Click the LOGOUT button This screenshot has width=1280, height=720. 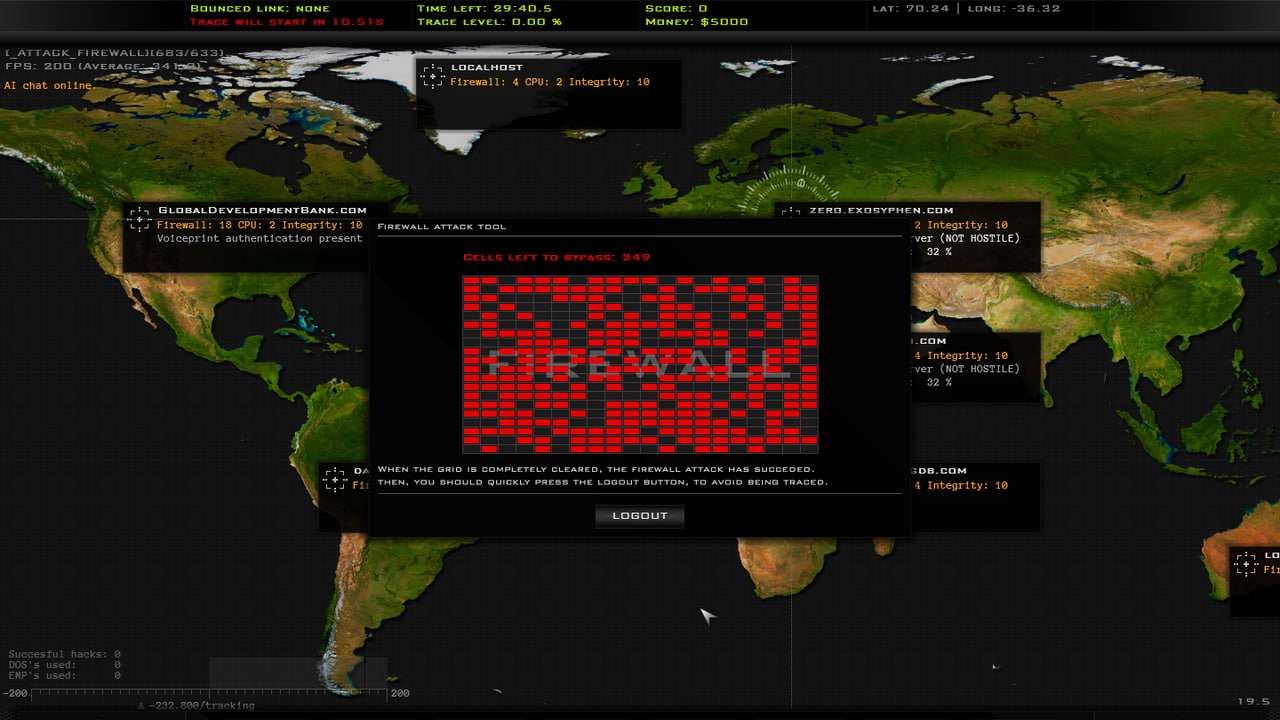(x=639, y=516)
